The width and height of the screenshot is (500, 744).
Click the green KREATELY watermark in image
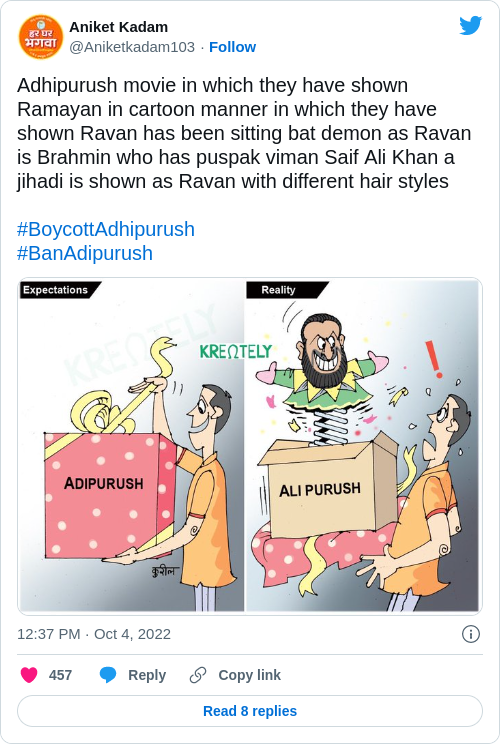236,351
